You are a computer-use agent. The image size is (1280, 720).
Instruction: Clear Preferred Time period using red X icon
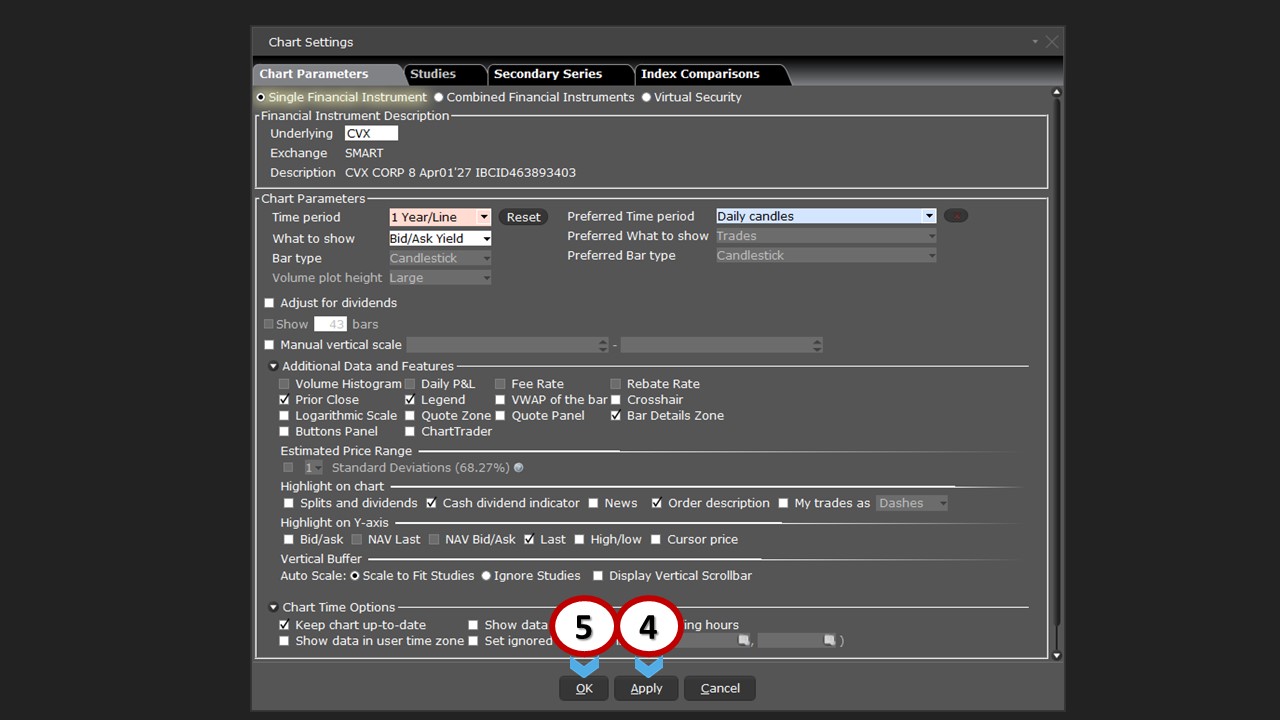click(x=955, y=215)
